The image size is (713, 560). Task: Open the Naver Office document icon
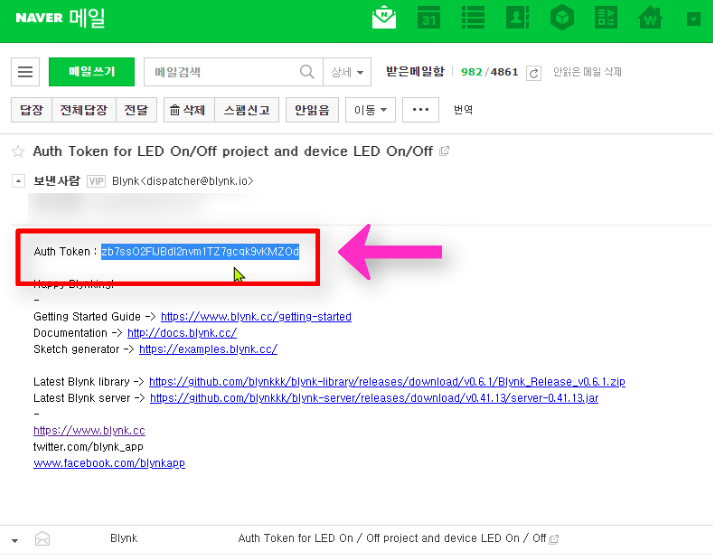[606, 18]
